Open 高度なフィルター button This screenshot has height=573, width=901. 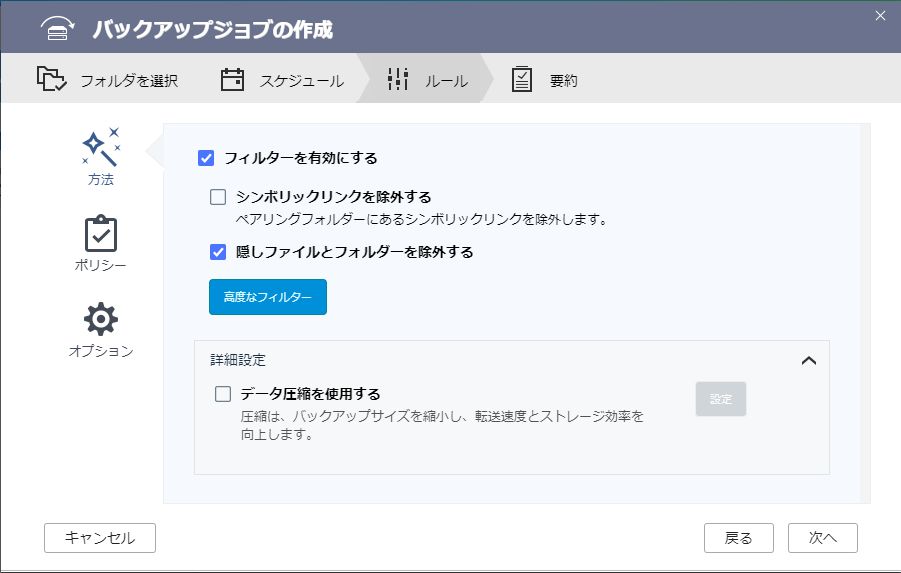click(x=268, y=297)
